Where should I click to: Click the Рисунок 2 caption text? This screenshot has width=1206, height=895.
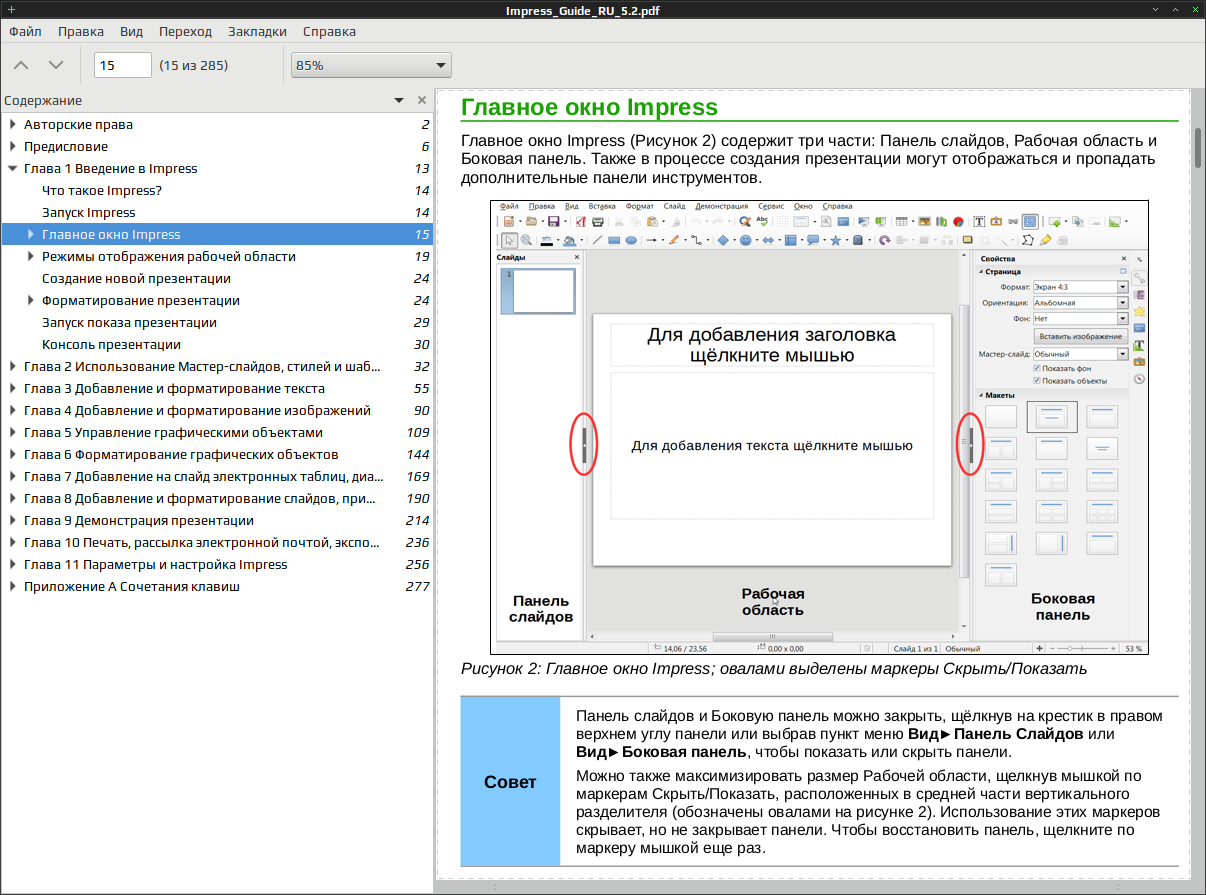coord(773,668)
